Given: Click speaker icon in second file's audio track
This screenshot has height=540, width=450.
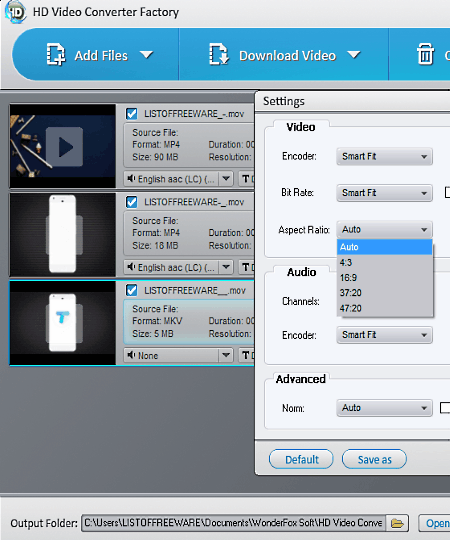Looking at the screenshot, I should [x=131, y=267].
